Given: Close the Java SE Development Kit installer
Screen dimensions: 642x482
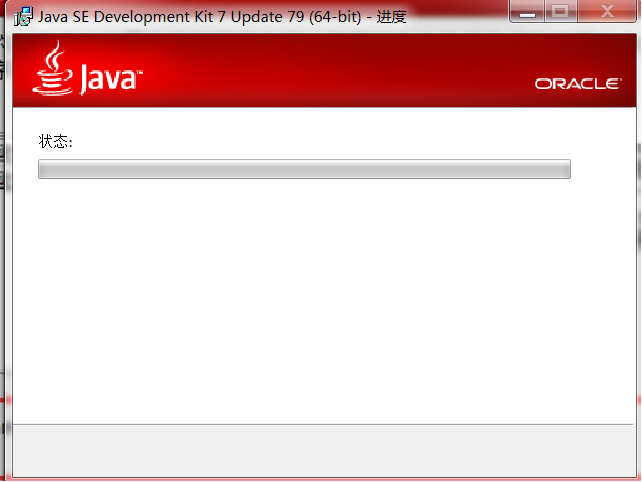Looking at the screenshot, I should point(607,11).
